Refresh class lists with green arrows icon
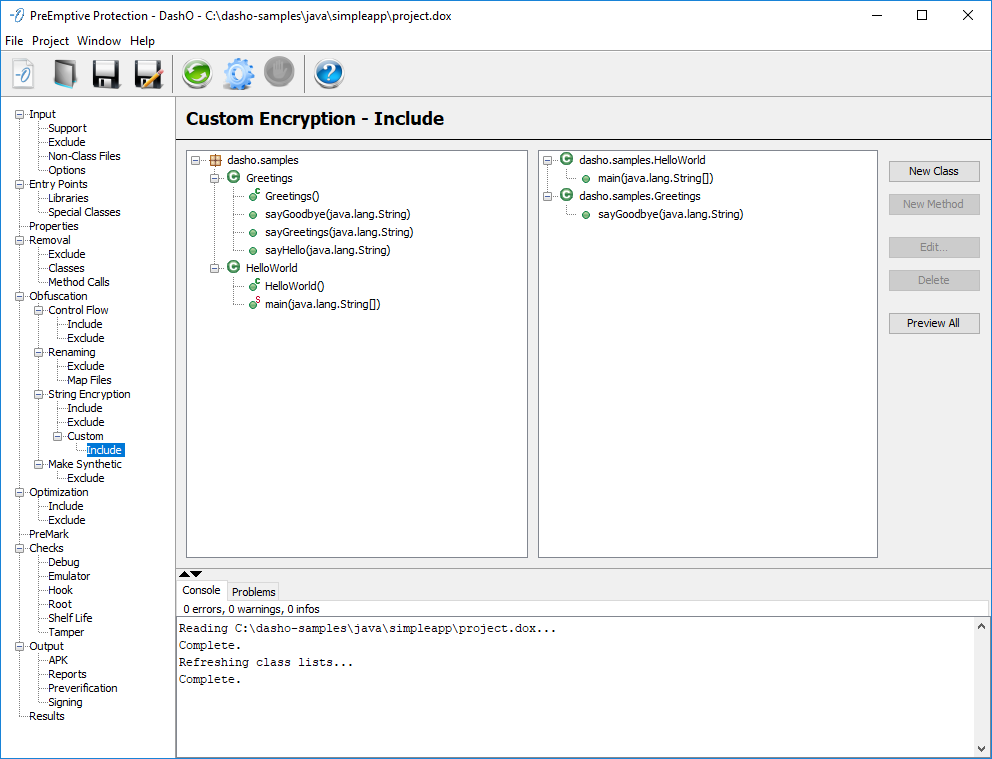The width and height of the screenshot is (992, 759). tap(197, 74)
